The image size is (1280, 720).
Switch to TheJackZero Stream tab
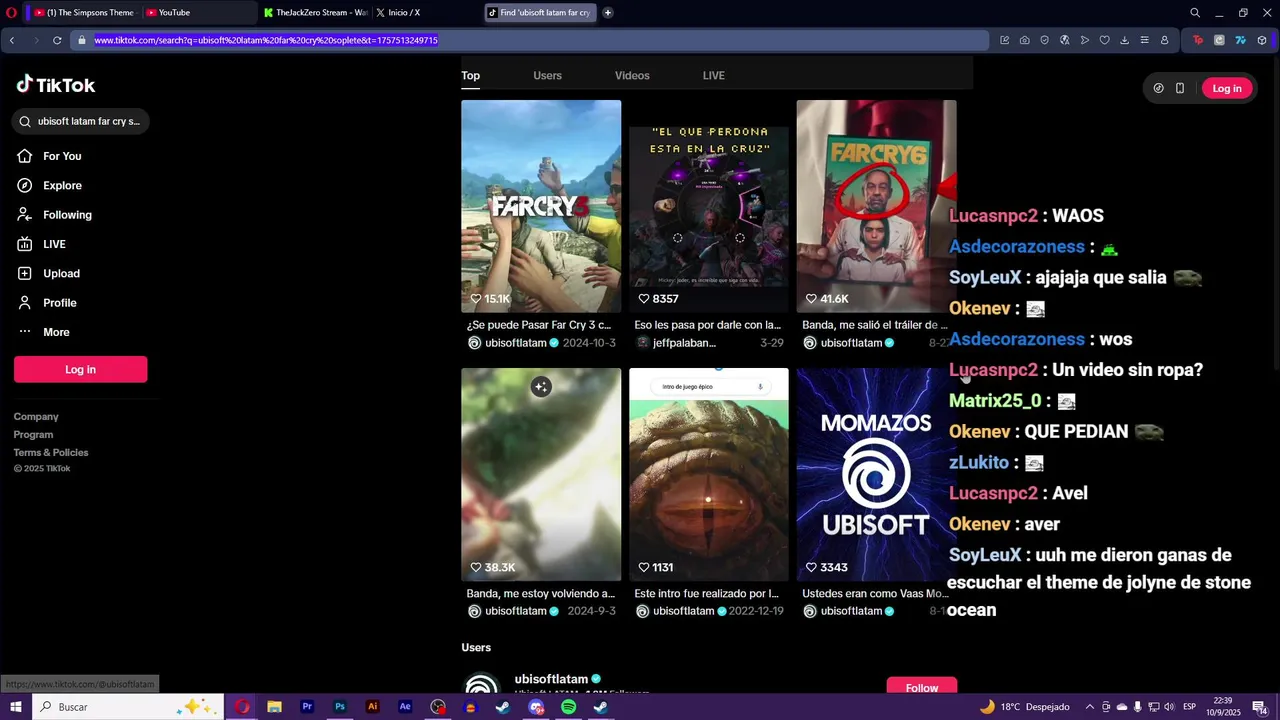[315, 13]
